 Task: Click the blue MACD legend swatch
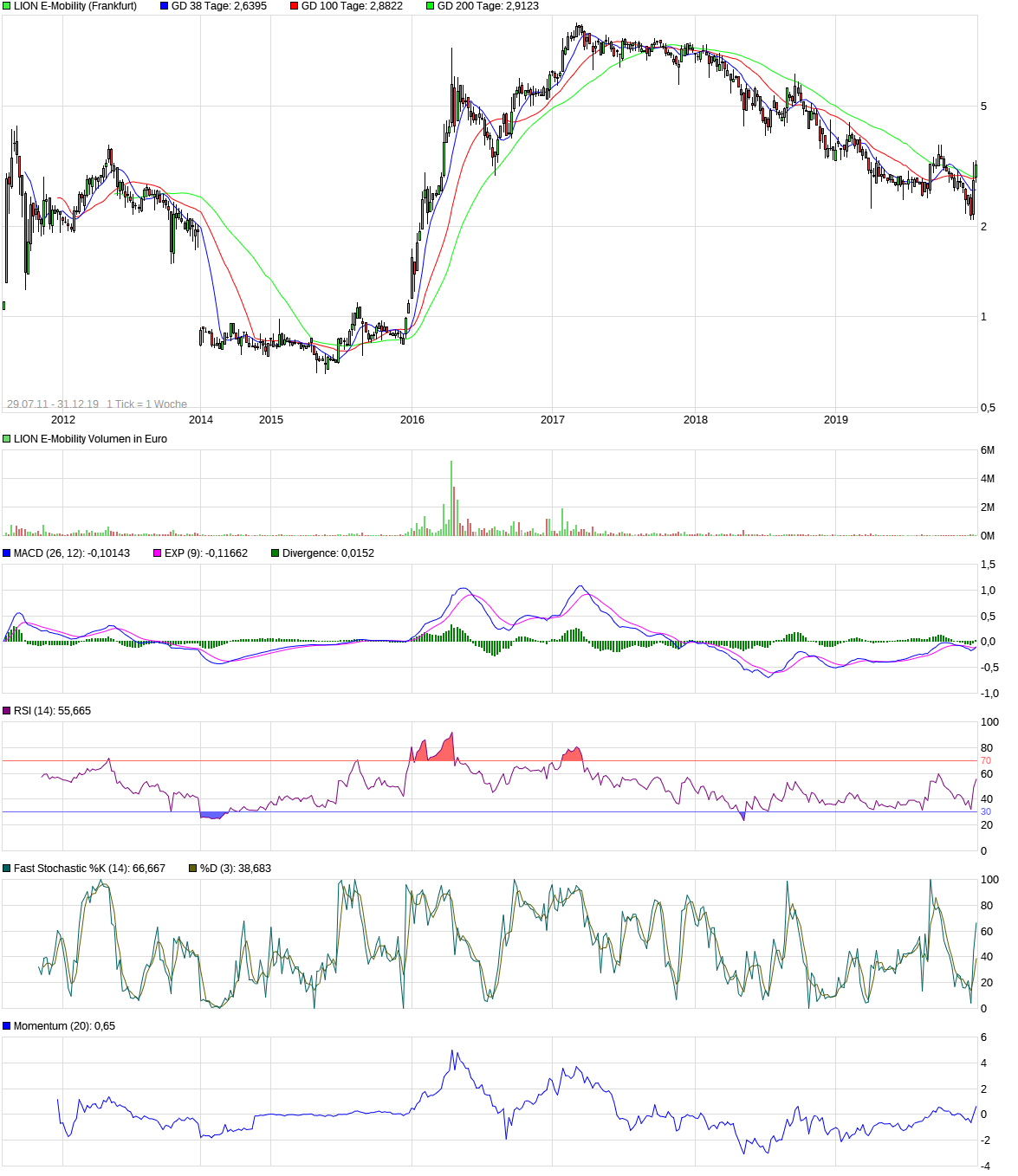click(7, 553)
